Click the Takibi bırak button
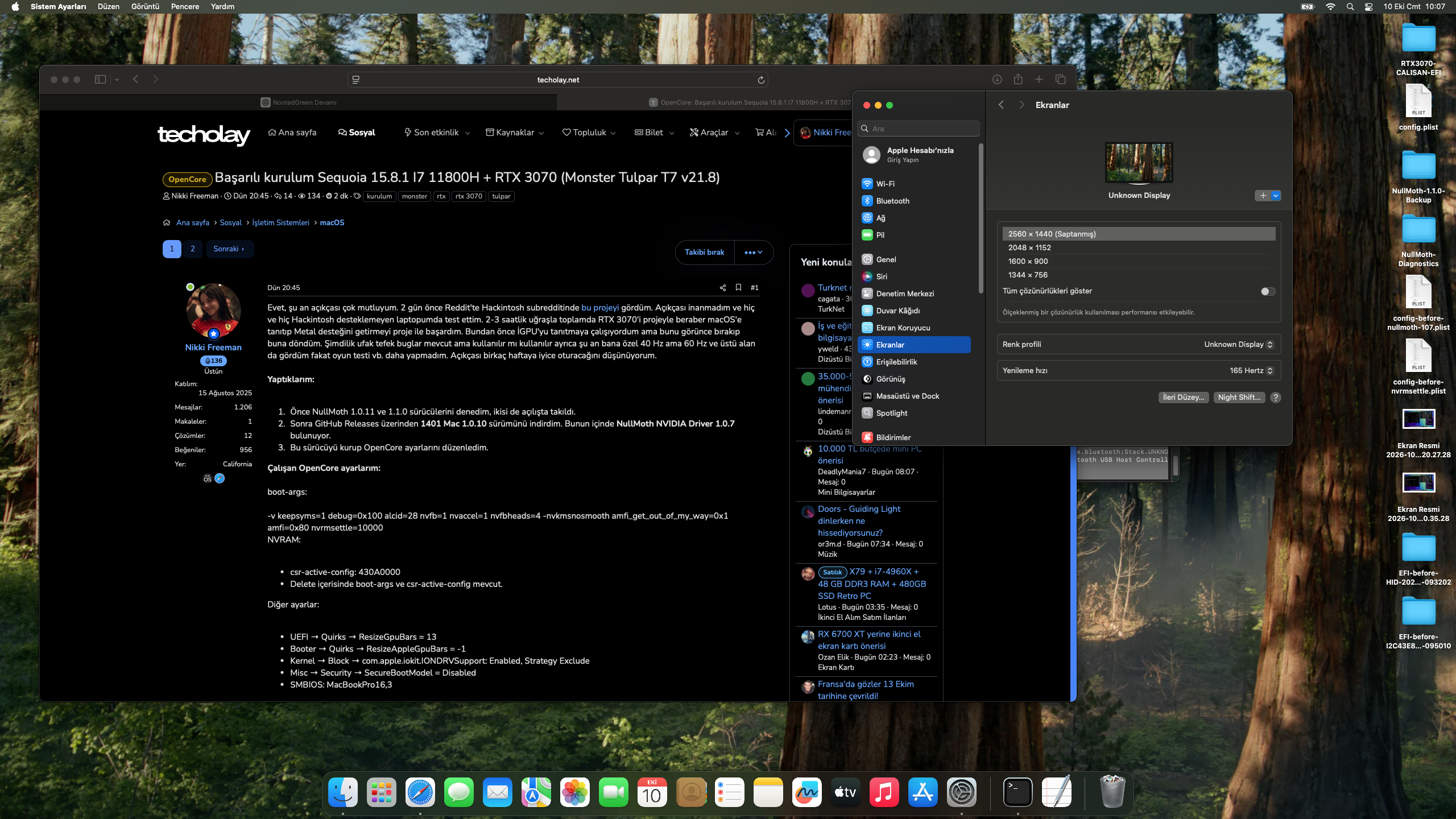 pyautogui.click(x=704, y=253)
